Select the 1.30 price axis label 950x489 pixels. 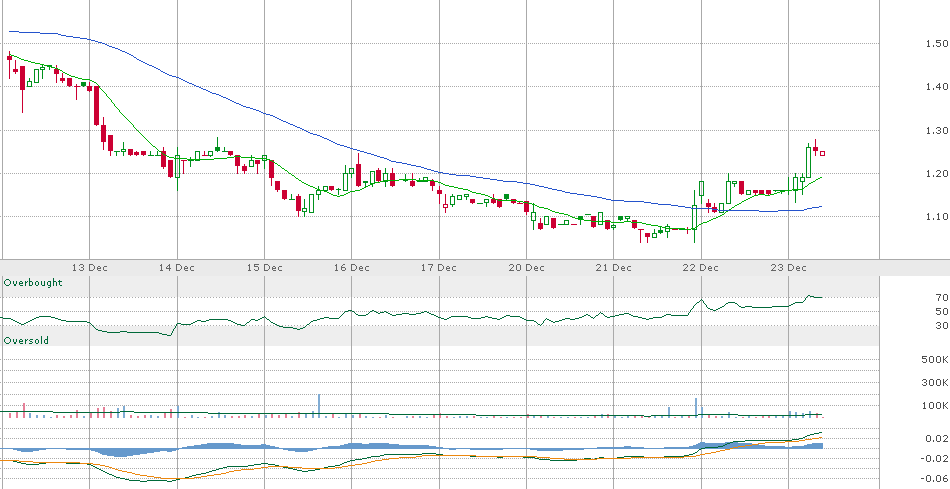(x=937, y=130)
